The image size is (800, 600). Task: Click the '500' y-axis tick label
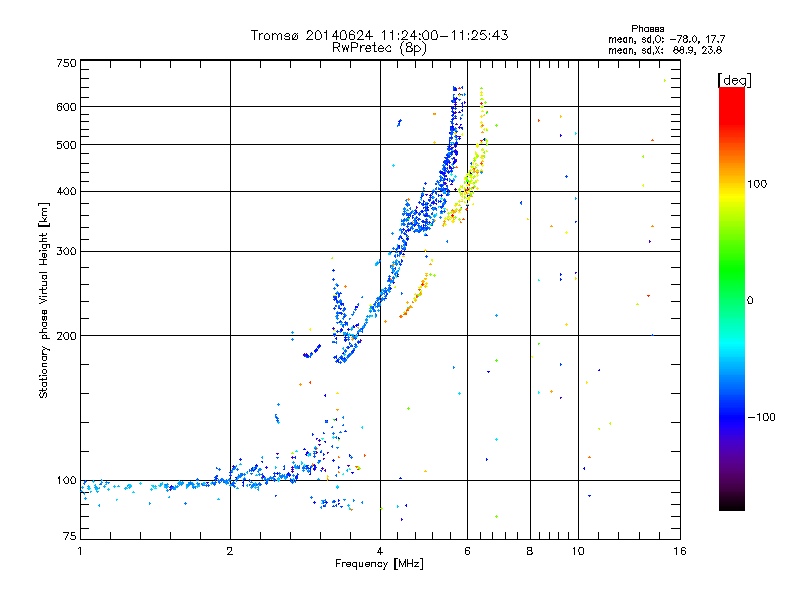[x=66, y=145]
